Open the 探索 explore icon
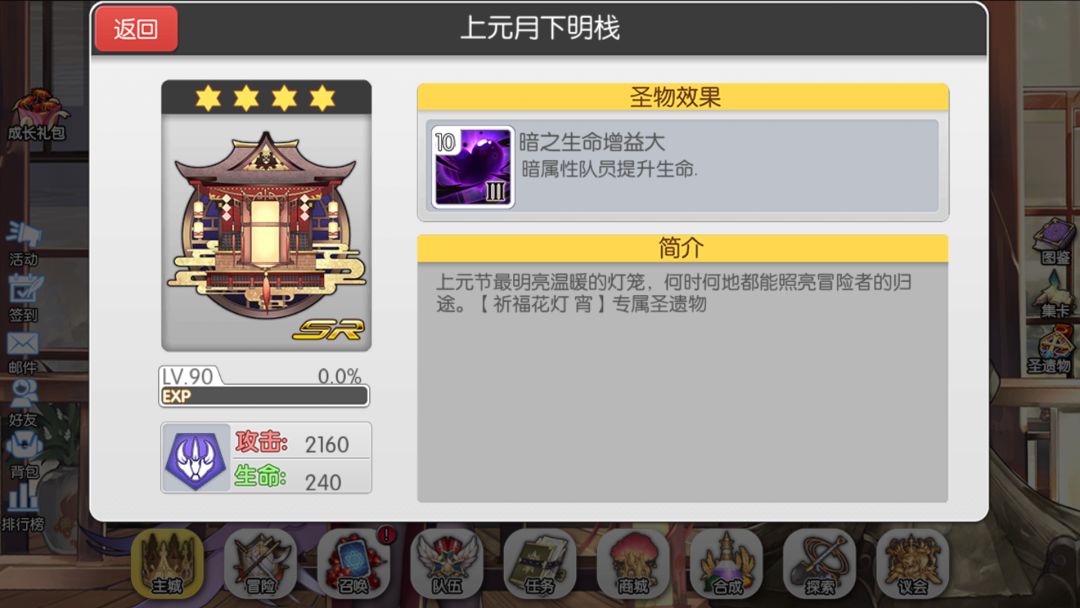The image size is (1080, 608). (x=819, y=563)
